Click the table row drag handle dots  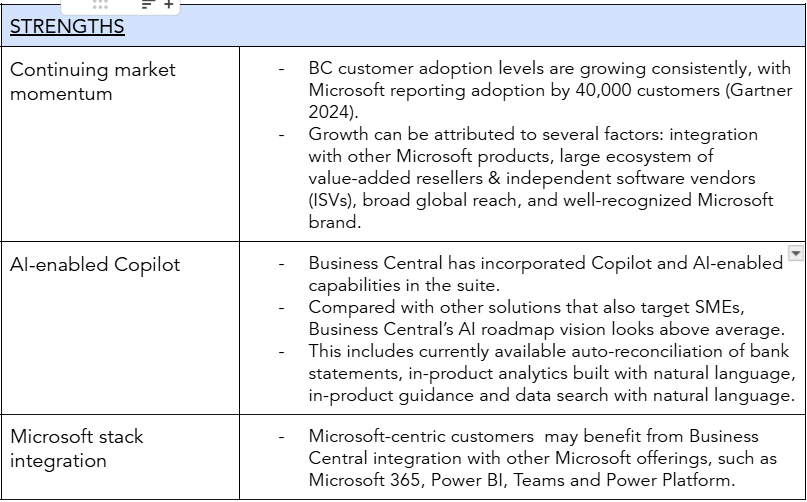(x=100, y=5)
